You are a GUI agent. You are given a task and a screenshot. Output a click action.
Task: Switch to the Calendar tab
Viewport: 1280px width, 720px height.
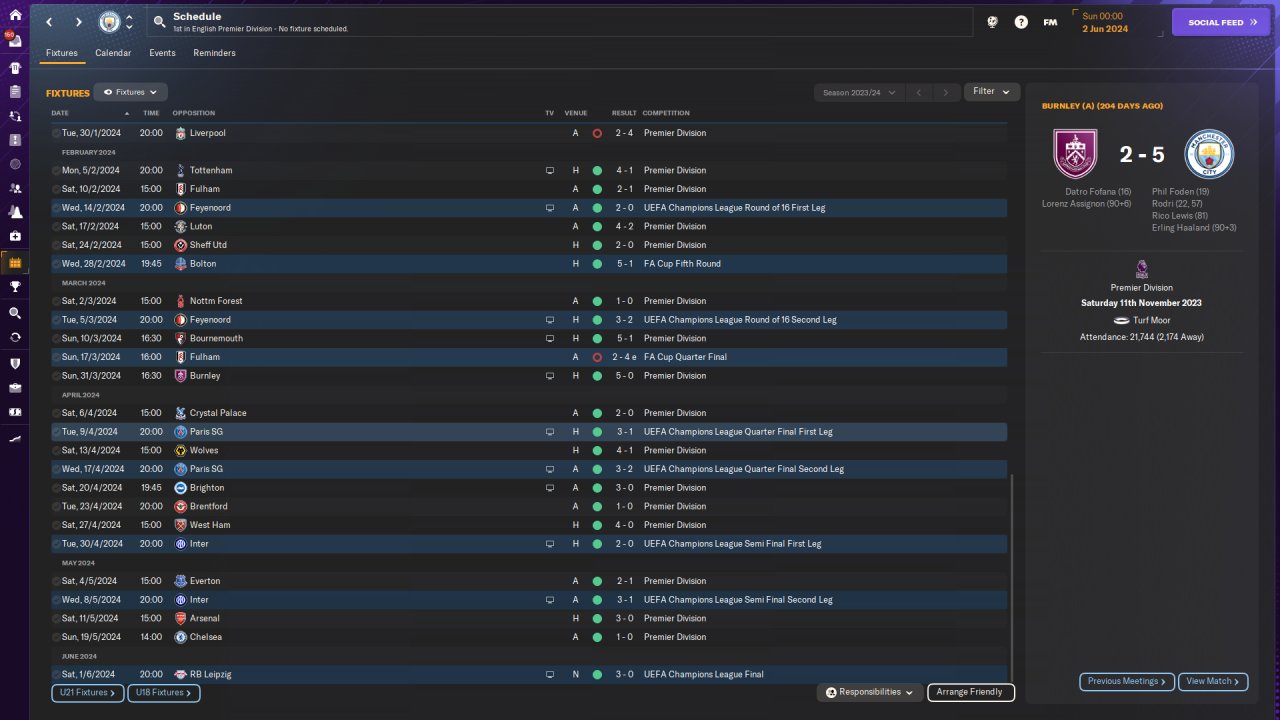tap(113, 53)
